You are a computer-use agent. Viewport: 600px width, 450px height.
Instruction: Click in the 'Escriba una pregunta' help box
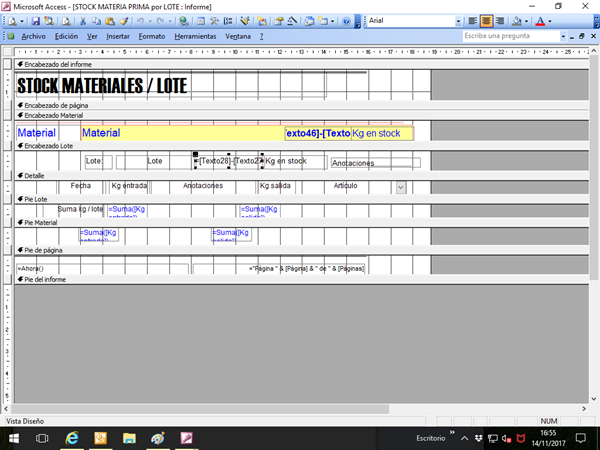point(510,36)
